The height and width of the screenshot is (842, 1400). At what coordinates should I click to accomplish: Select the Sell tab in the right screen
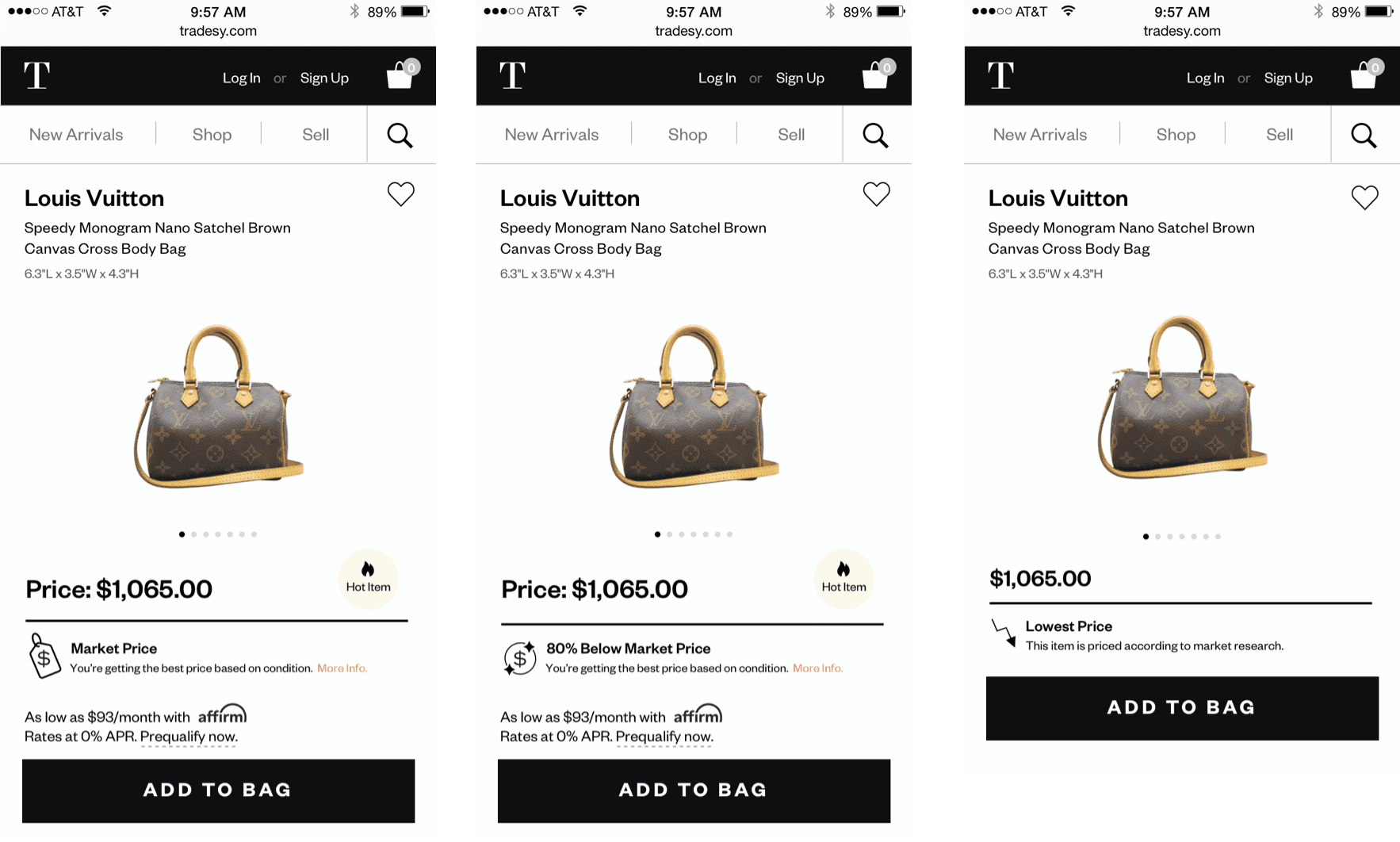[x=1280, y=135]
